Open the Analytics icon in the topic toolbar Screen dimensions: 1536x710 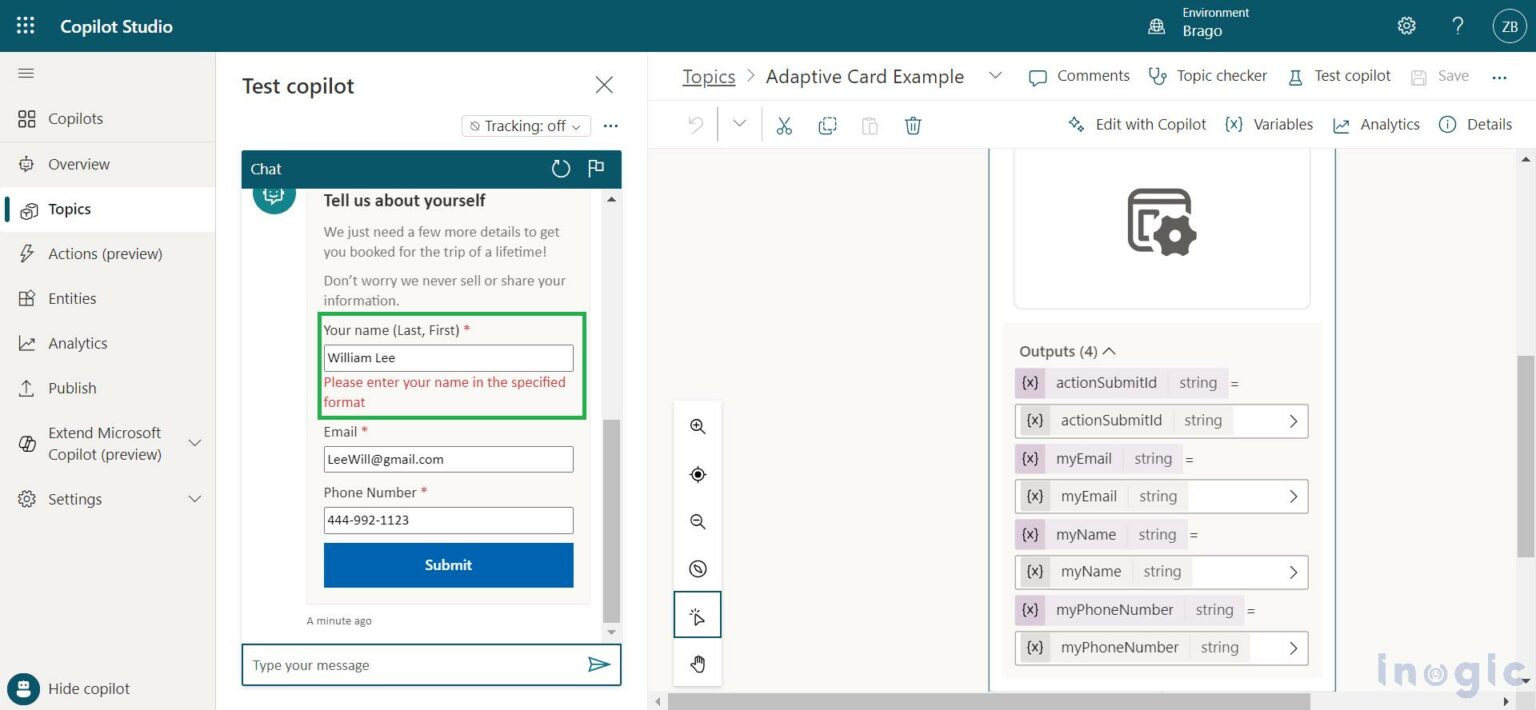point(1376,124)
